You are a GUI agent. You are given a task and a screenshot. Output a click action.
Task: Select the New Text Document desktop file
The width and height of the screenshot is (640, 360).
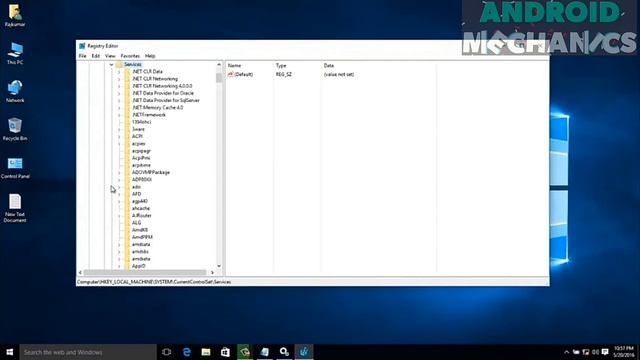click(x=15, y=208)
